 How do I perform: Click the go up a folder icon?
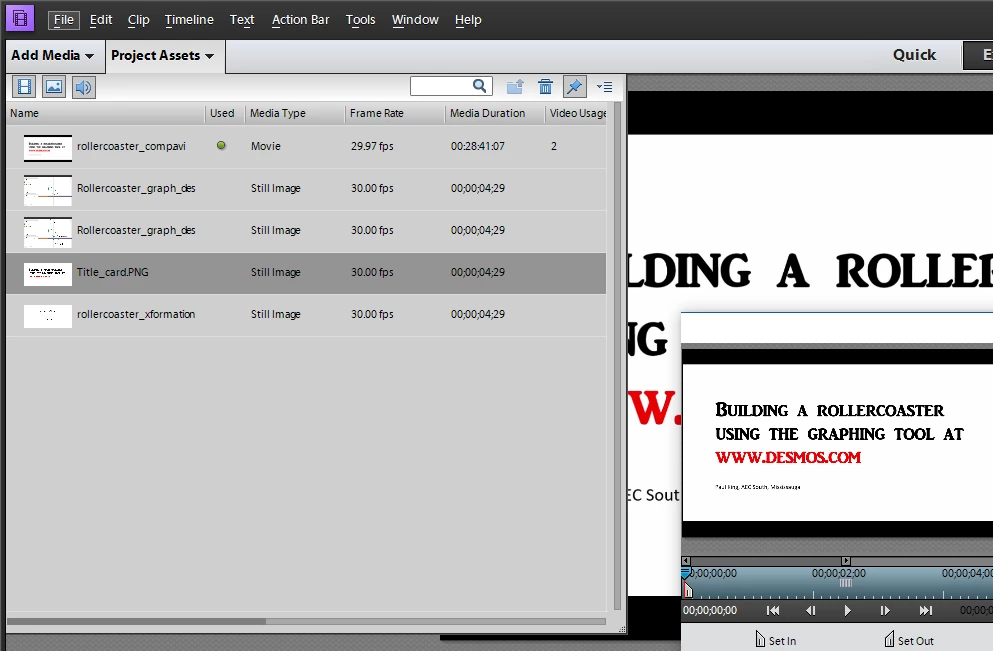tap(515, 86)
